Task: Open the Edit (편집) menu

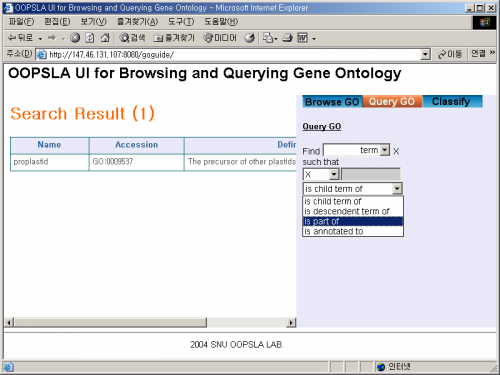Action: [x=57, y=22]
